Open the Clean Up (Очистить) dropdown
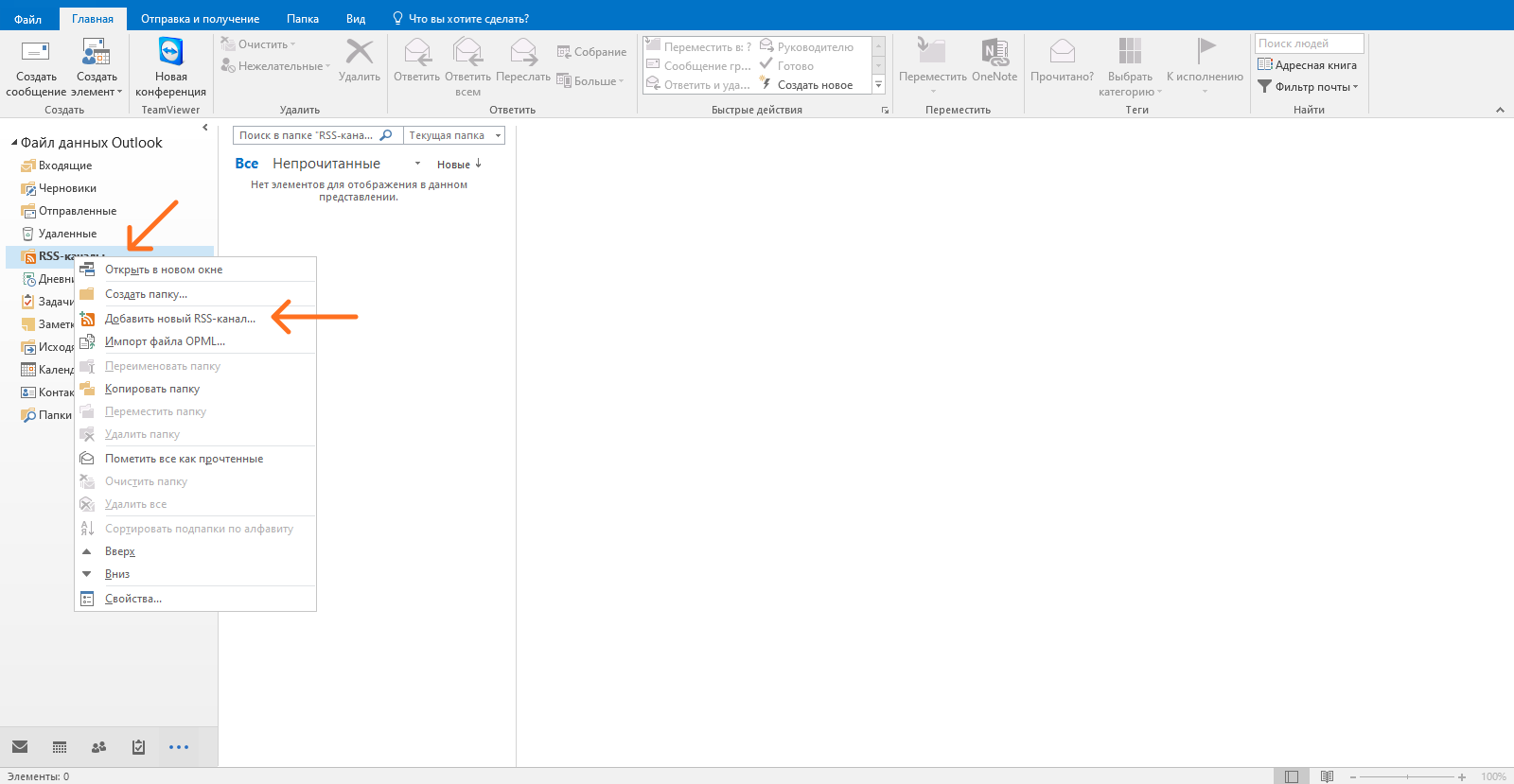This screenshot has width=1514, height=784. (x=258, y=44)
